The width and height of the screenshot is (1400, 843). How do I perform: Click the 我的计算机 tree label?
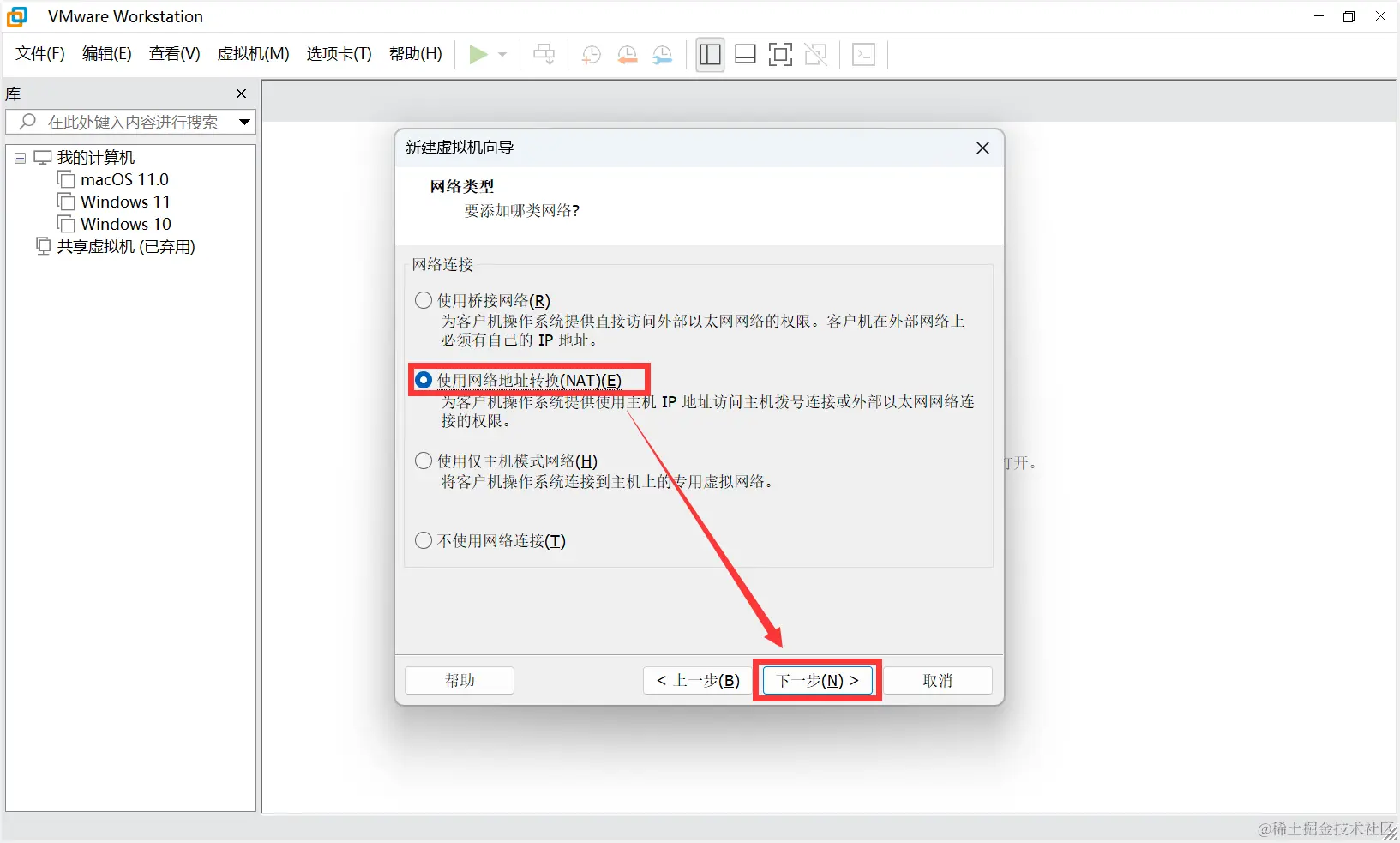(x=96, y=157)
